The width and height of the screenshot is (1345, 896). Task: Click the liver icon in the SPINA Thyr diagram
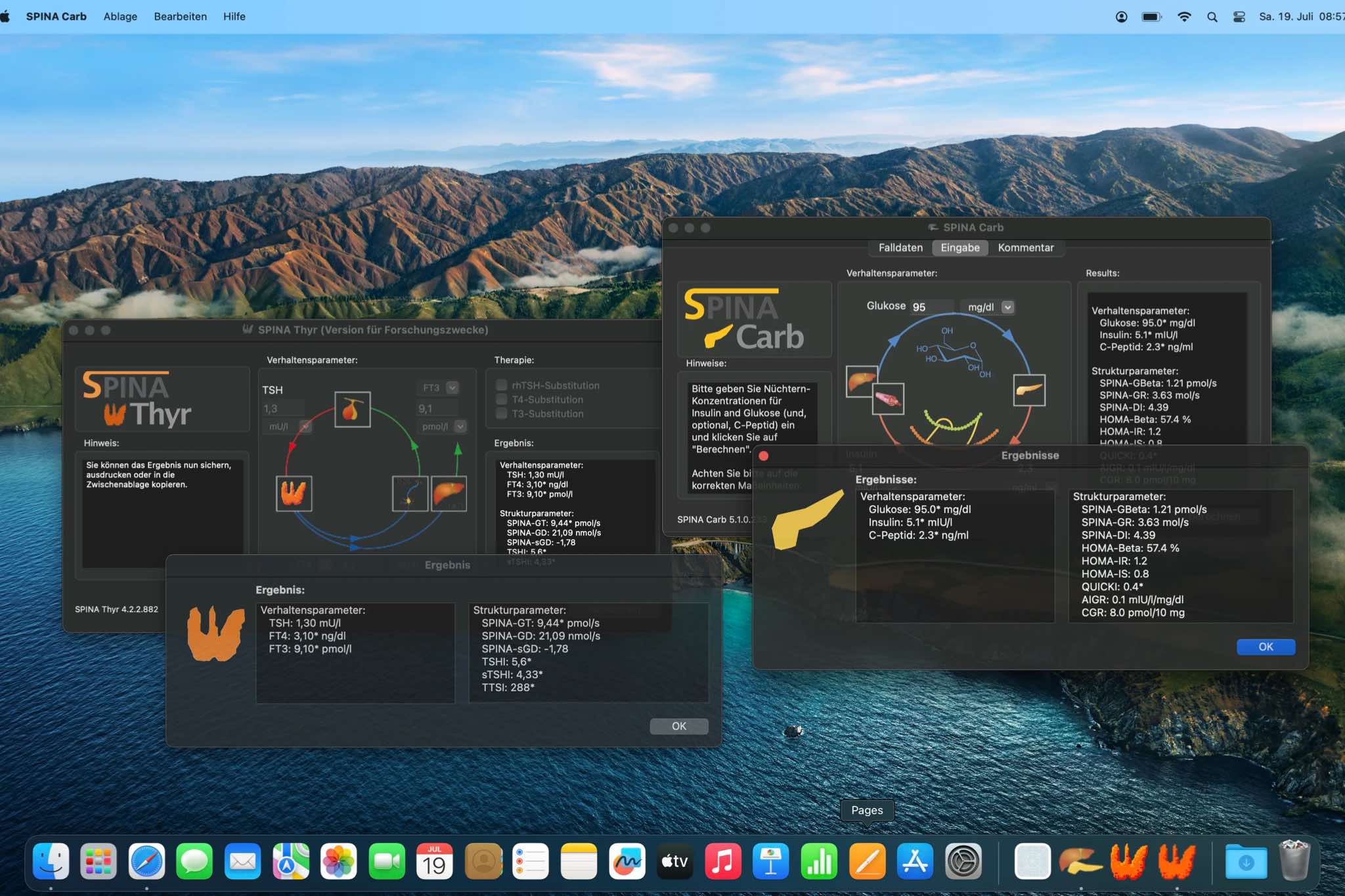[x=449, y=494]
